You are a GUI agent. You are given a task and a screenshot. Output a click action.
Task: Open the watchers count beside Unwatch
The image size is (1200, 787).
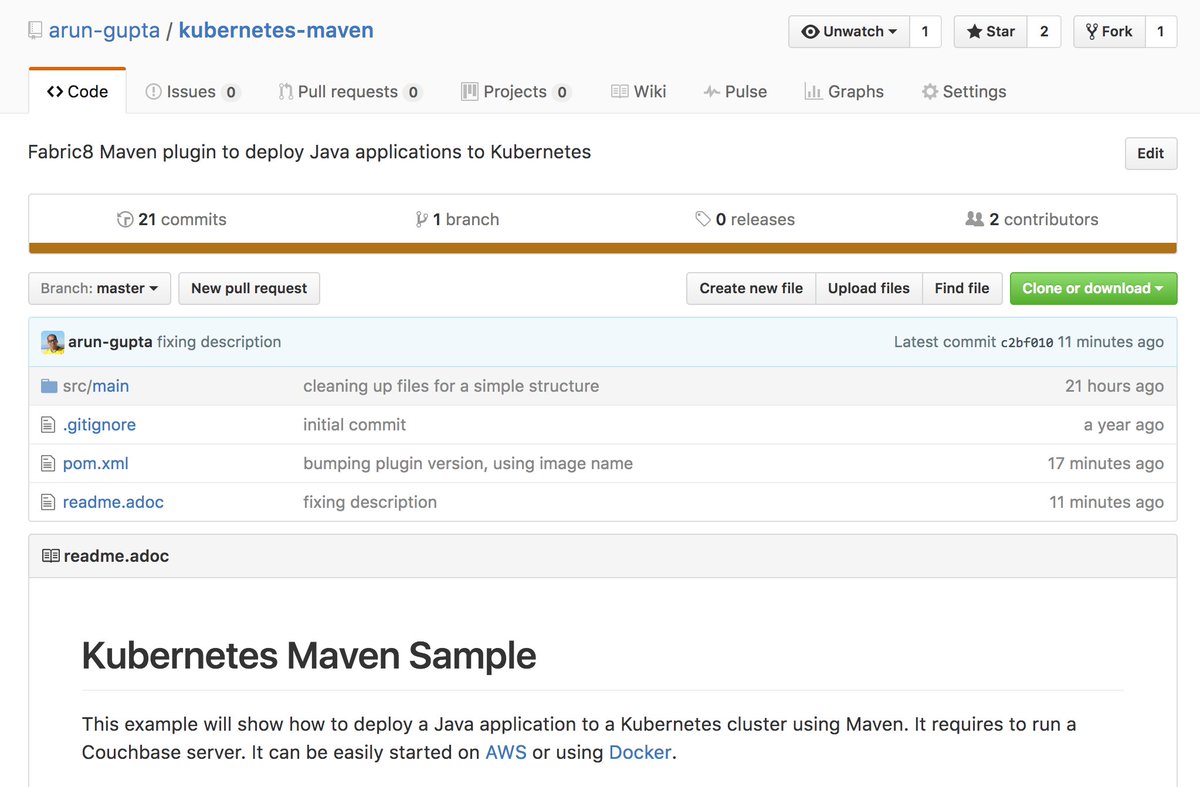click(925, 32)
